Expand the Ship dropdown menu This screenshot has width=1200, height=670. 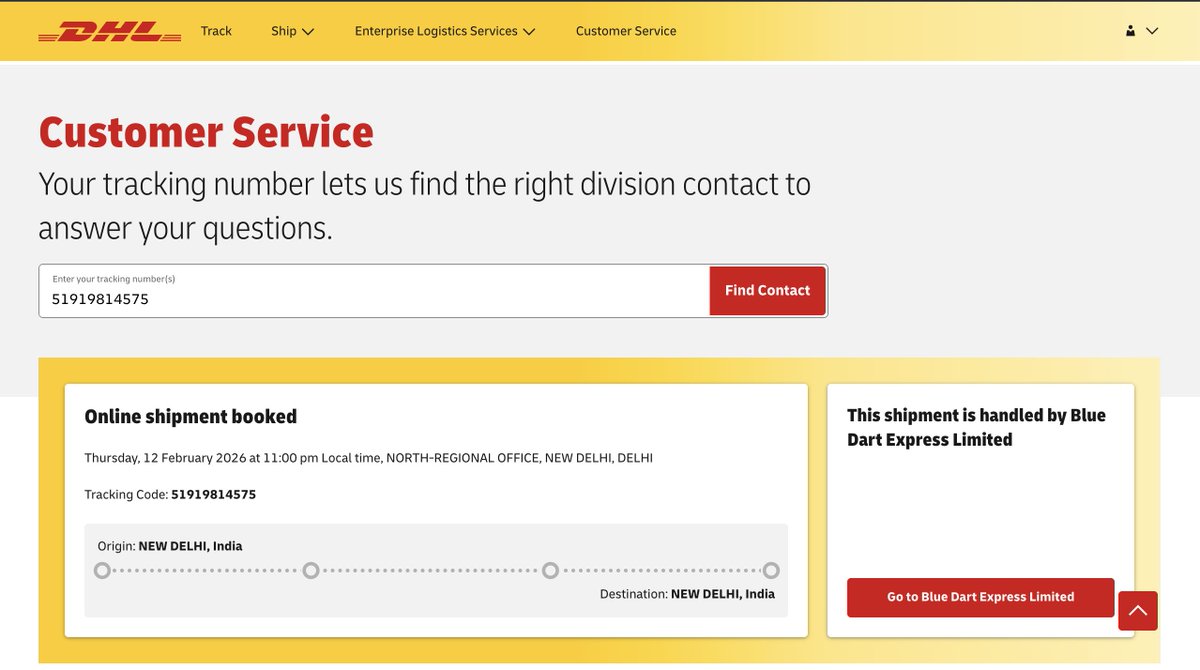292,31
